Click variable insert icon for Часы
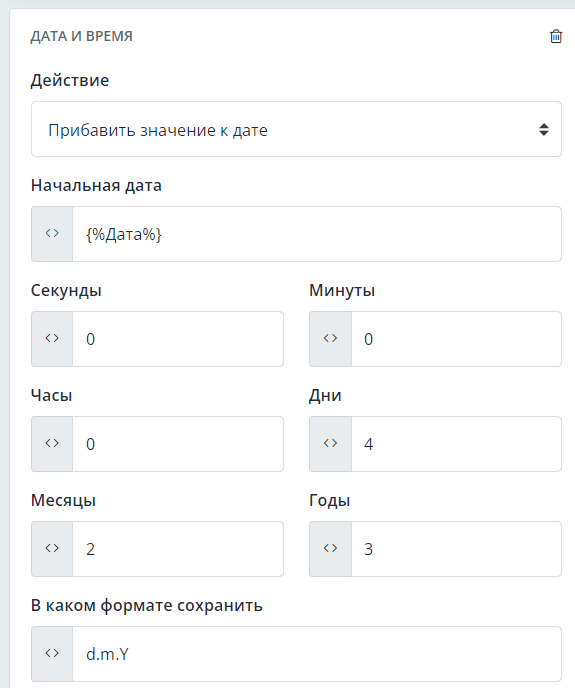 pyautogui.click(x=52, y=444)
